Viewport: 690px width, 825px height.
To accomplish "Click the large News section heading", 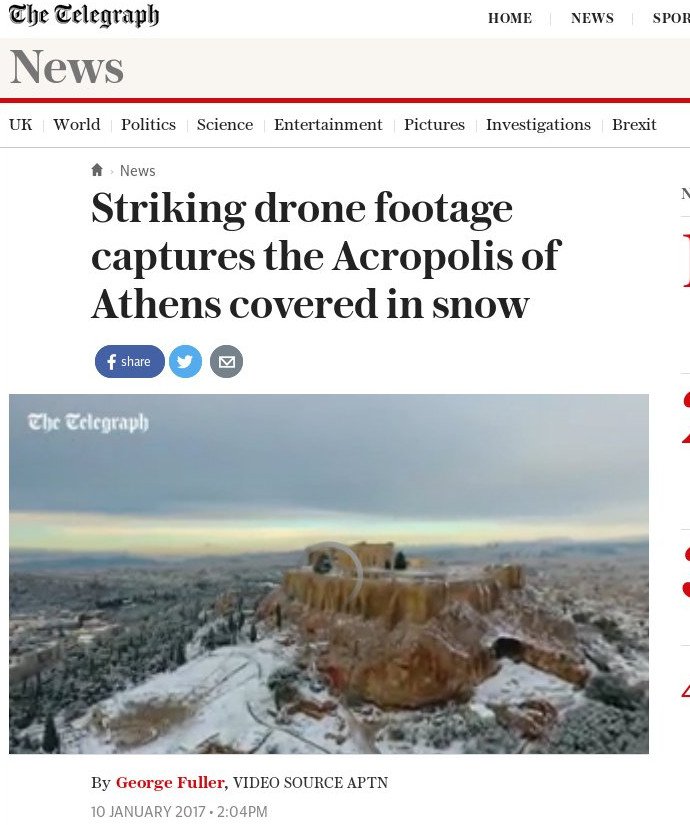I will pos(67,67).
